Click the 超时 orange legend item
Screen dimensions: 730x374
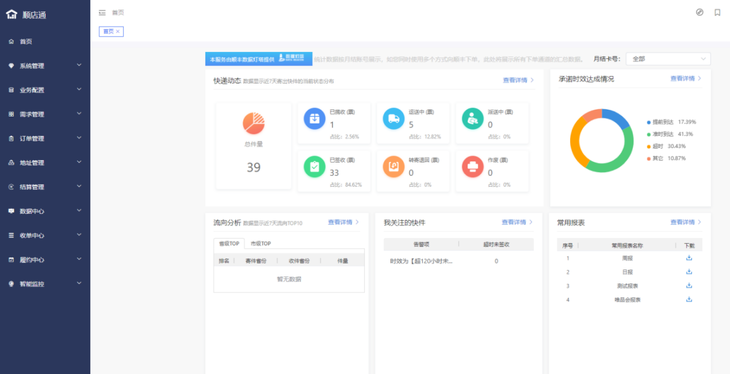666,146
